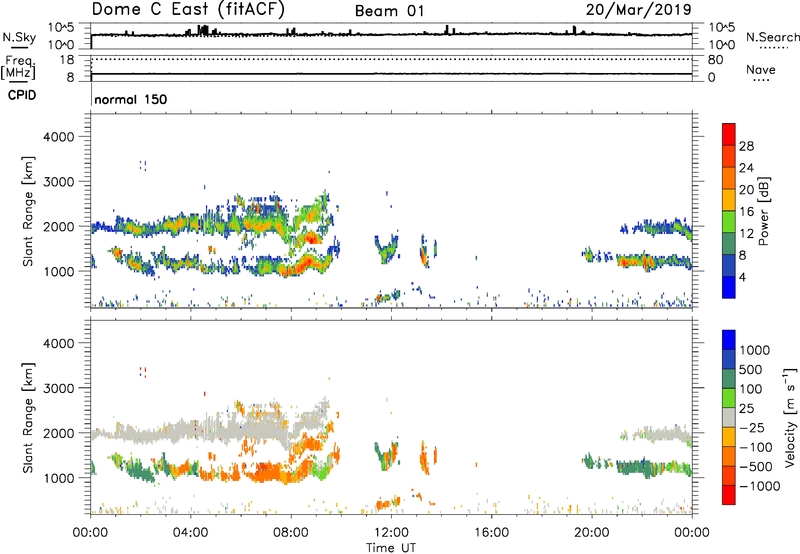Click the '20' label on the Power colorbar
The image size is (800, 554).
coord(746,190)
